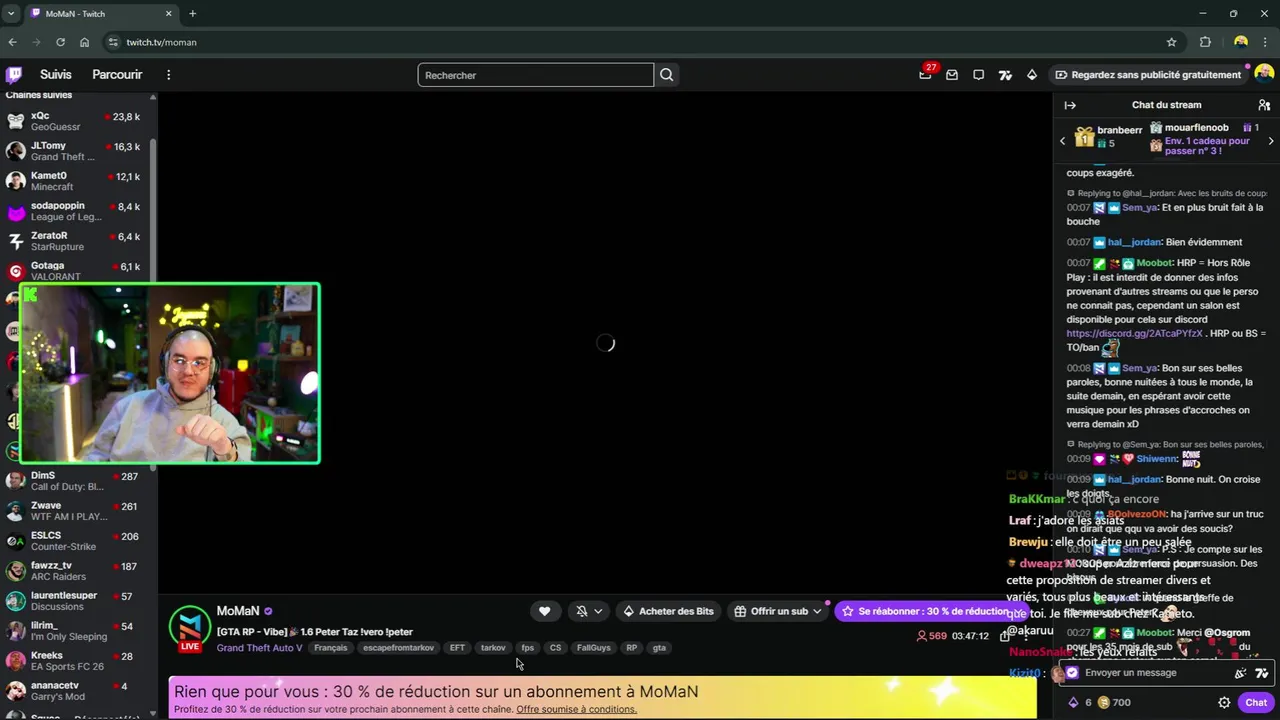Viewport: 1280px width, 720px height.
Task: Click Acheter des Bits button
Action: pyautogui.click(x=668, y=611)
